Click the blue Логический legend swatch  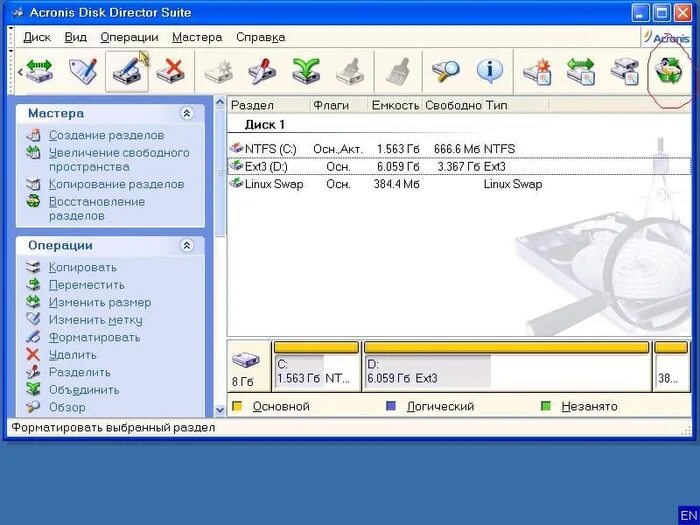coord(391,406)
